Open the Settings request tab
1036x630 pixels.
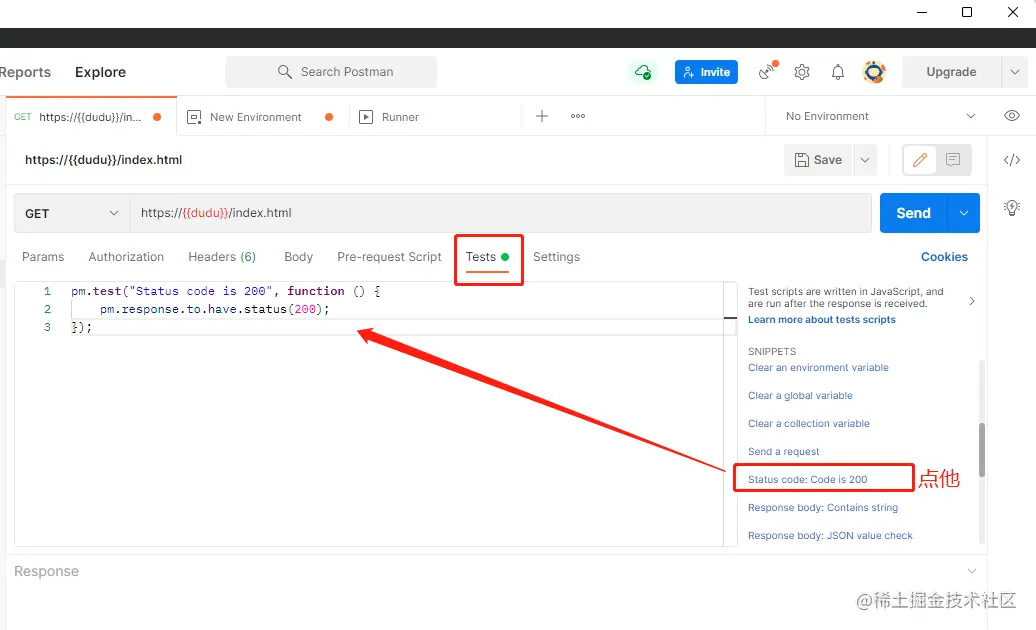coord(556,257)
